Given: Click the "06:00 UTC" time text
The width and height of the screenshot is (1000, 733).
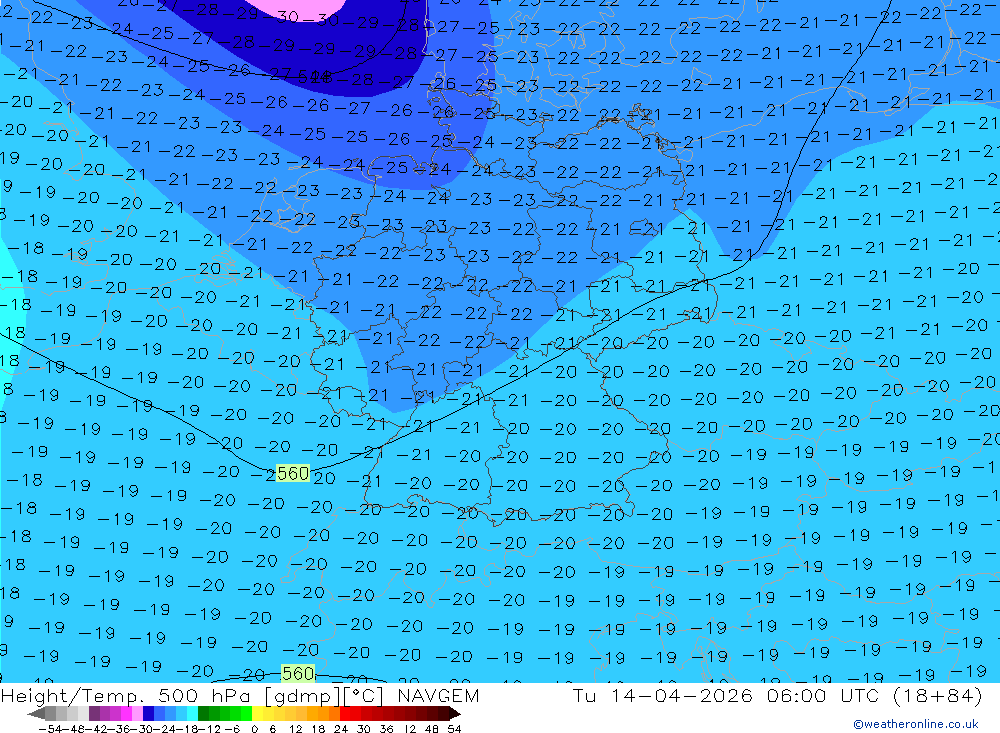Looking at the screenshot, I should pyautogui.click(x=823, y=695).
